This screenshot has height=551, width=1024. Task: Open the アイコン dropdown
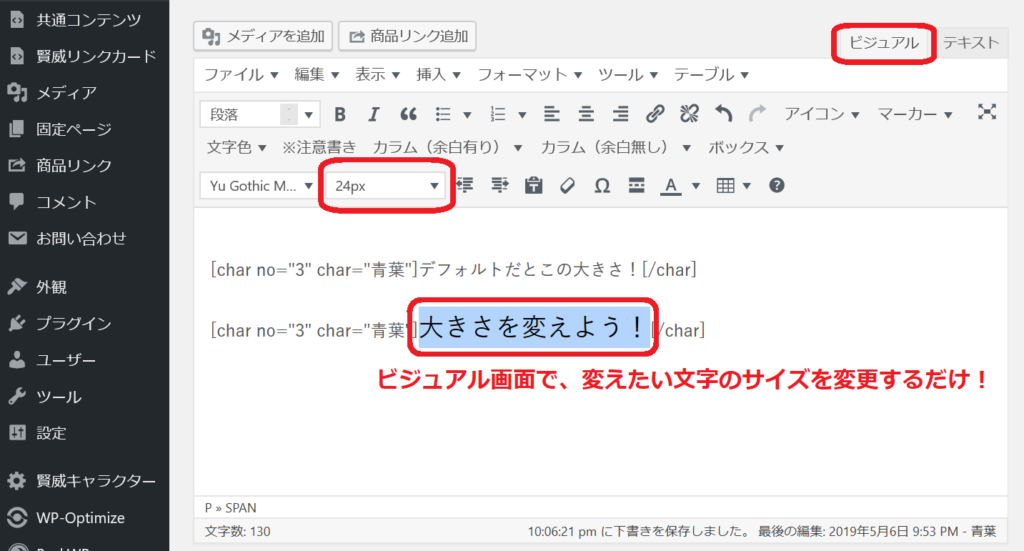tap(822, 114)
